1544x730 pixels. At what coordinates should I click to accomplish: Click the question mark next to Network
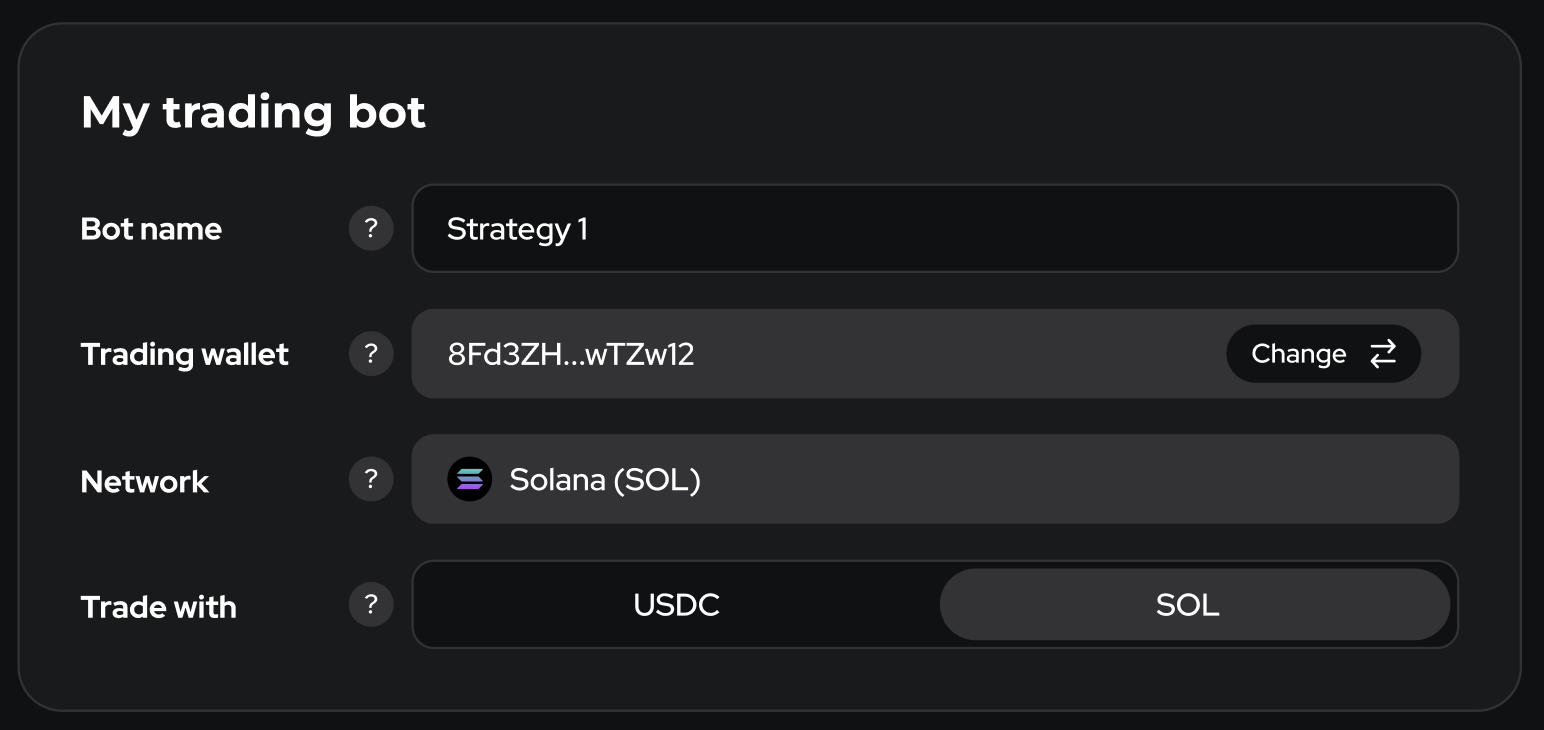371,480
